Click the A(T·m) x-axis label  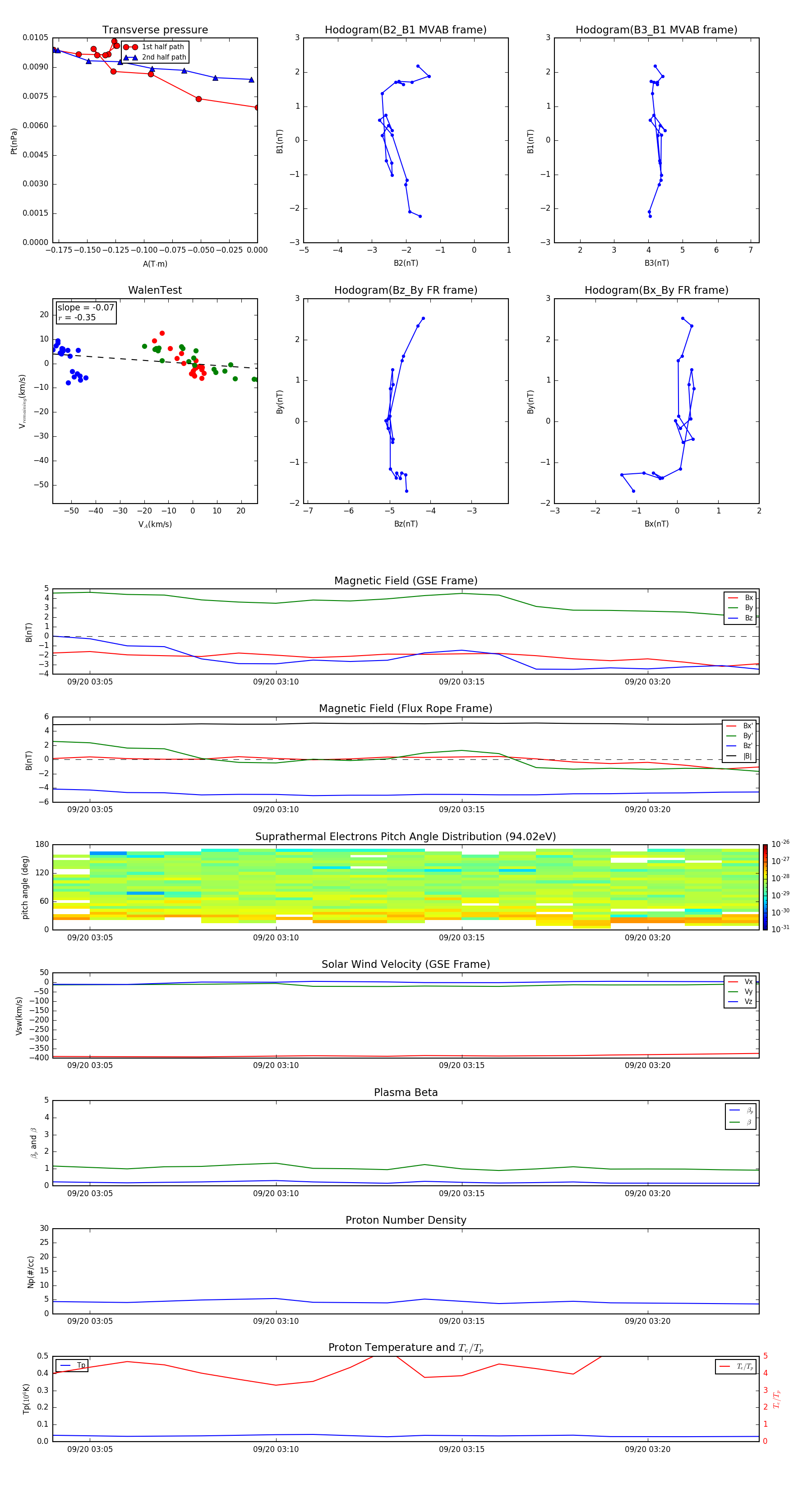coord(155,264)
